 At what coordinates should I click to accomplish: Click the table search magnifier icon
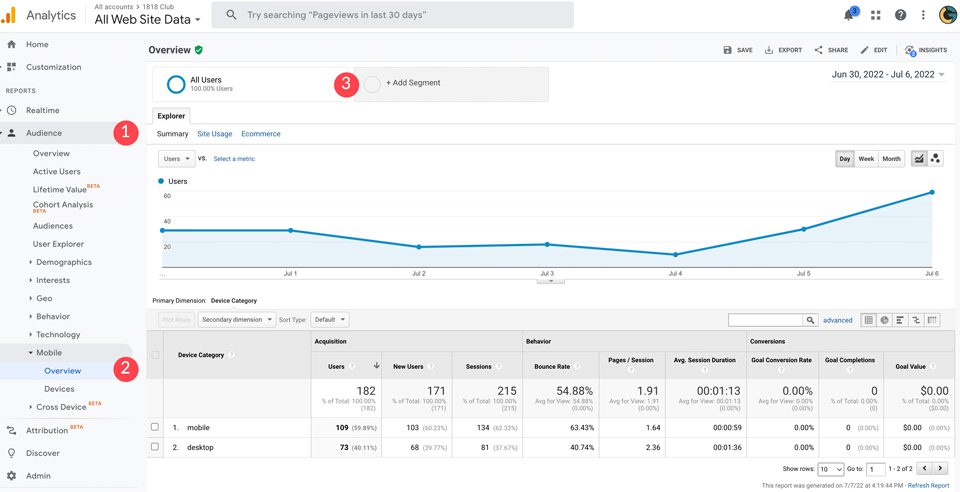pos(811,320)
